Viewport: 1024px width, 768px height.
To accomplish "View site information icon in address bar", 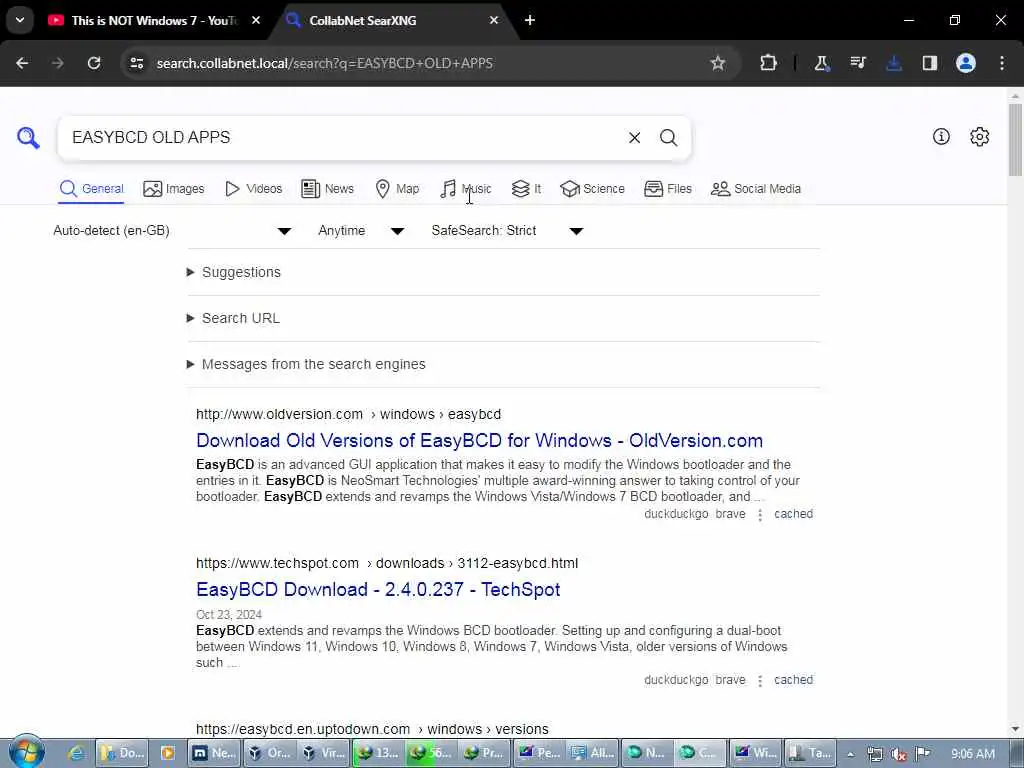I will pos(136,63).
